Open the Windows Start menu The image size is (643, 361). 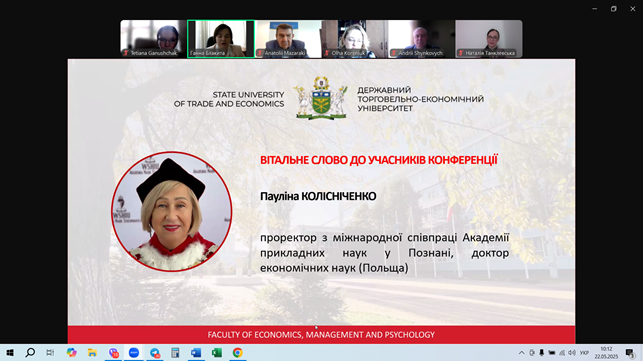tap(10, 353)
